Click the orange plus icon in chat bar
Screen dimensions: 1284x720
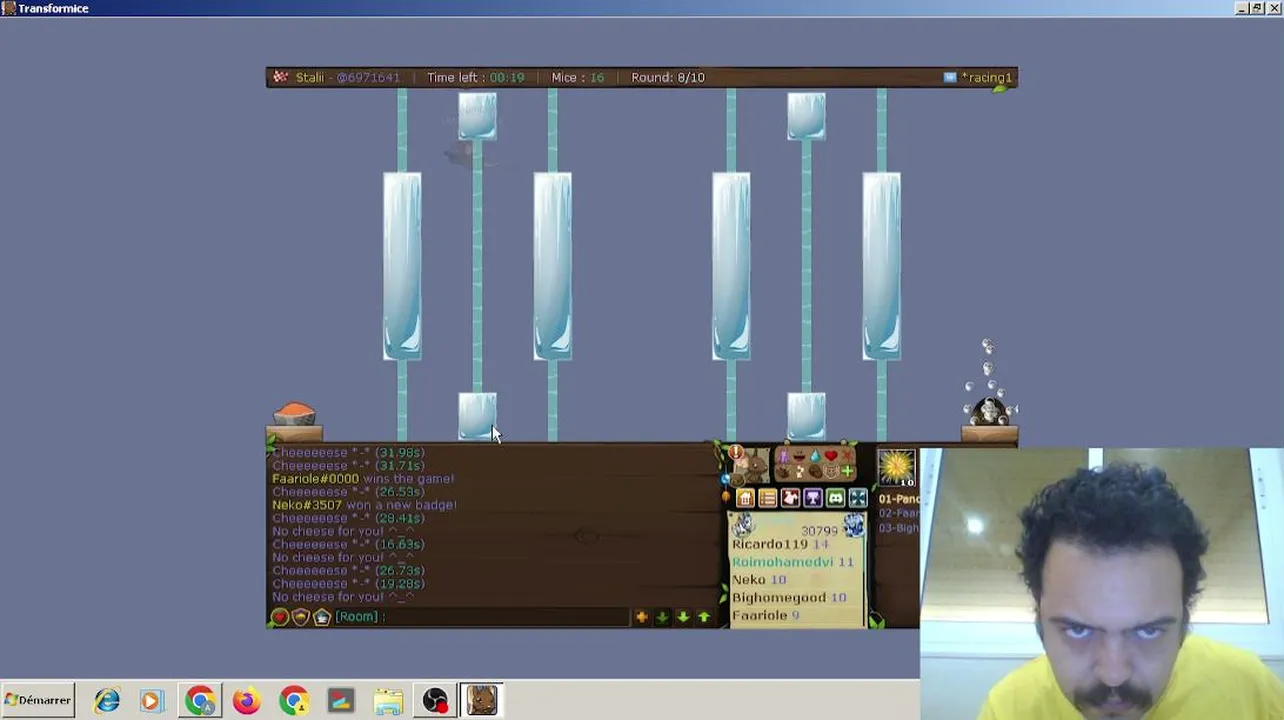(x=641, y=617)
